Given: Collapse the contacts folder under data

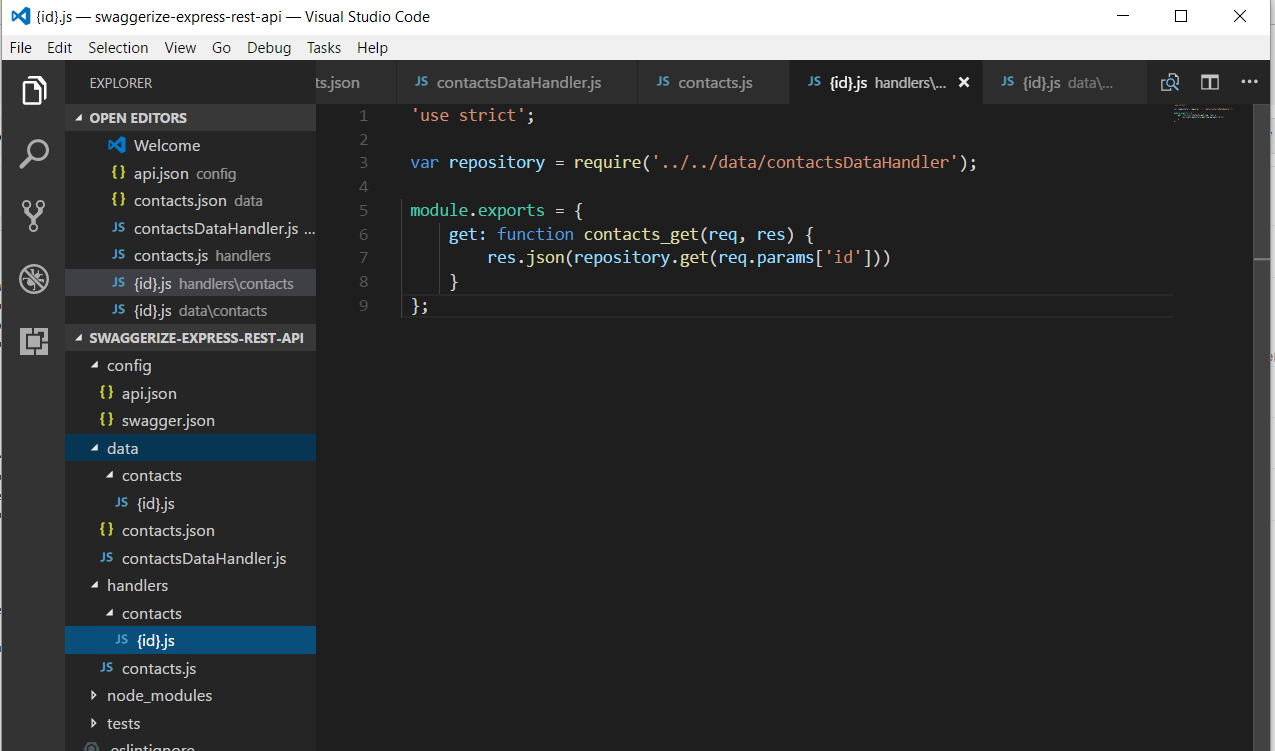Looking at the screenshot, I should [x=111, y=475].
